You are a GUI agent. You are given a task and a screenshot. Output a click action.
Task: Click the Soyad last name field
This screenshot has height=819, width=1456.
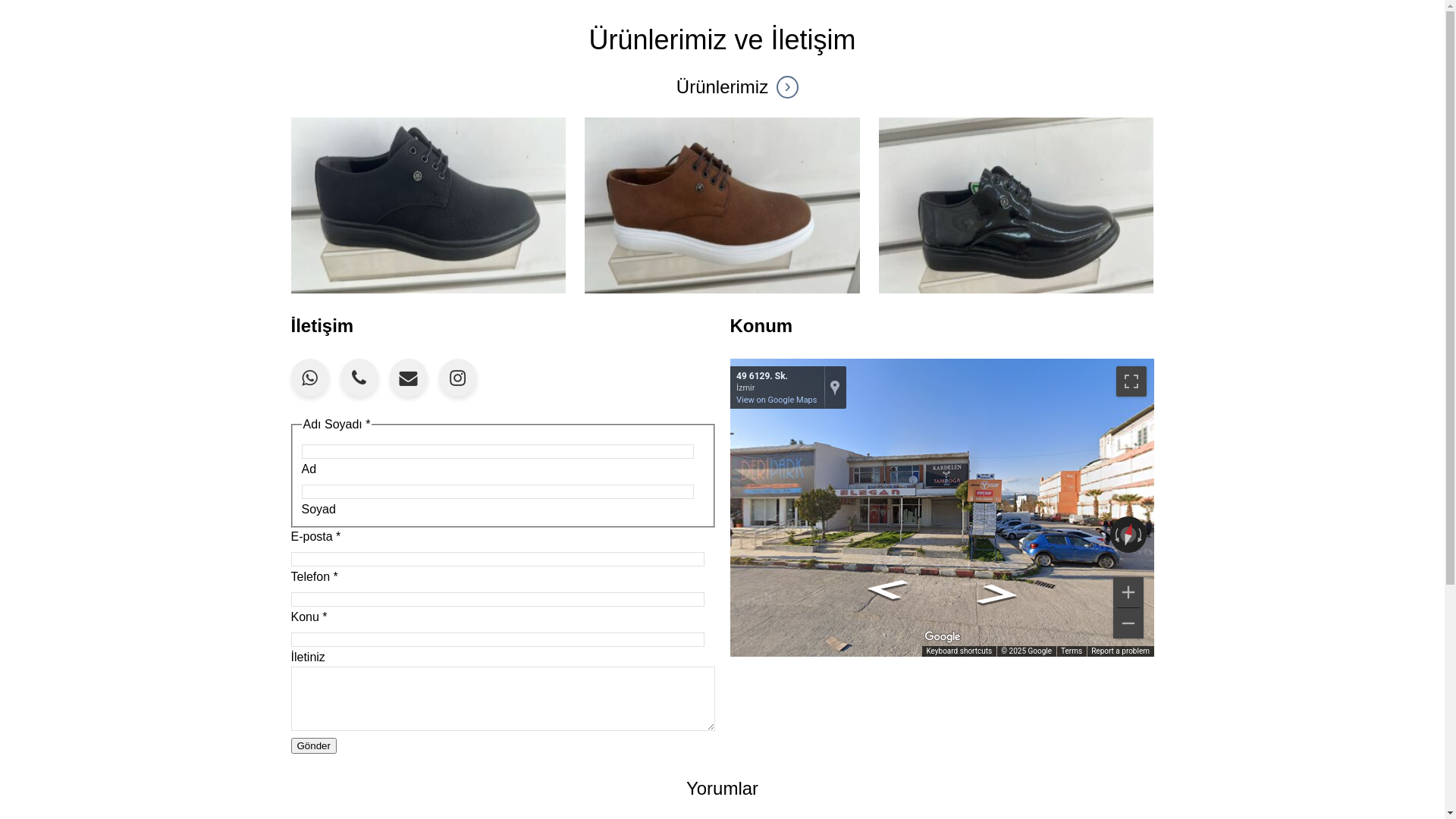[497, 491]
